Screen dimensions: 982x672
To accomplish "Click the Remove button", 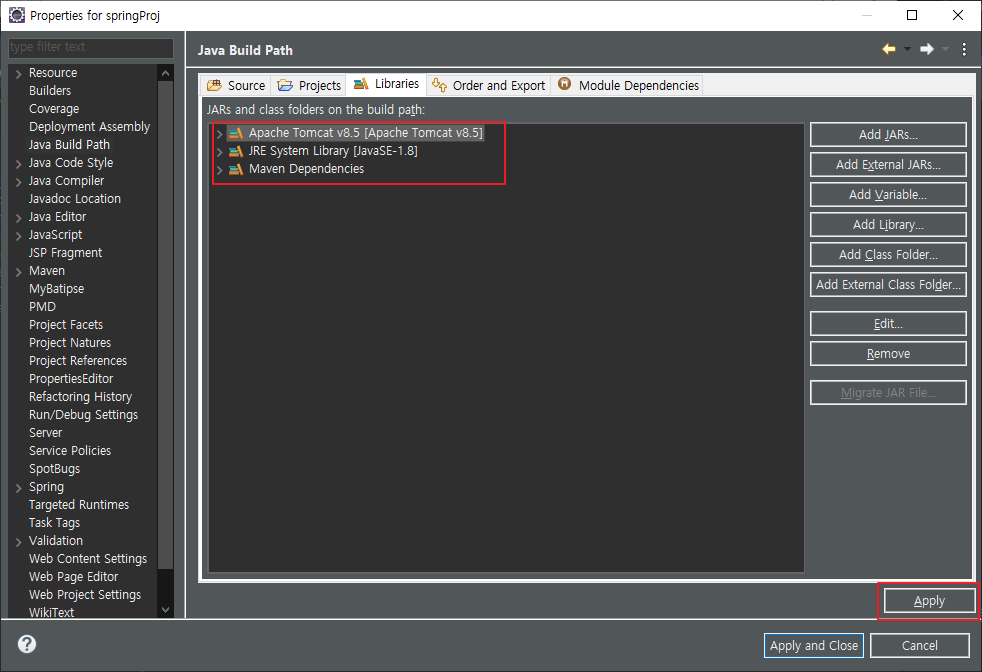I will coord(888,354).
